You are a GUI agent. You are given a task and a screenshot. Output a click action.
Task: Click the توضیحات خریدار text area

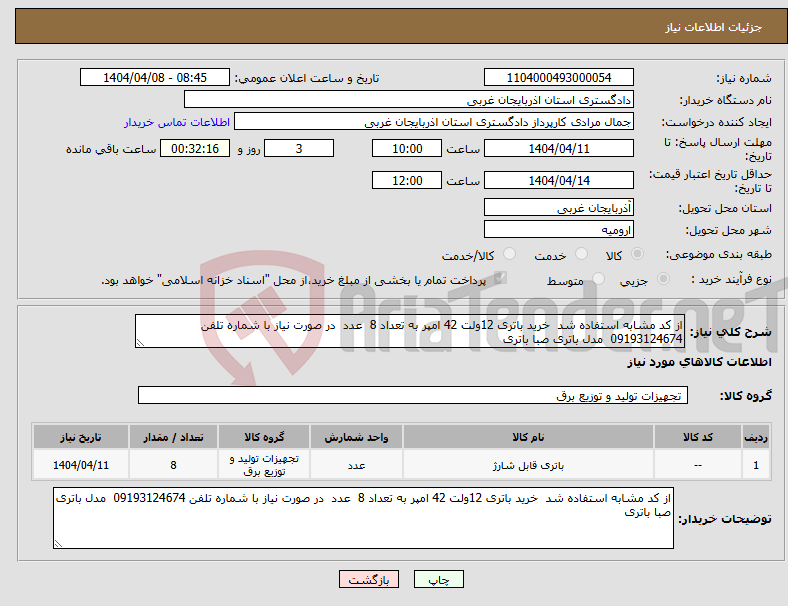tap(363, 518)
